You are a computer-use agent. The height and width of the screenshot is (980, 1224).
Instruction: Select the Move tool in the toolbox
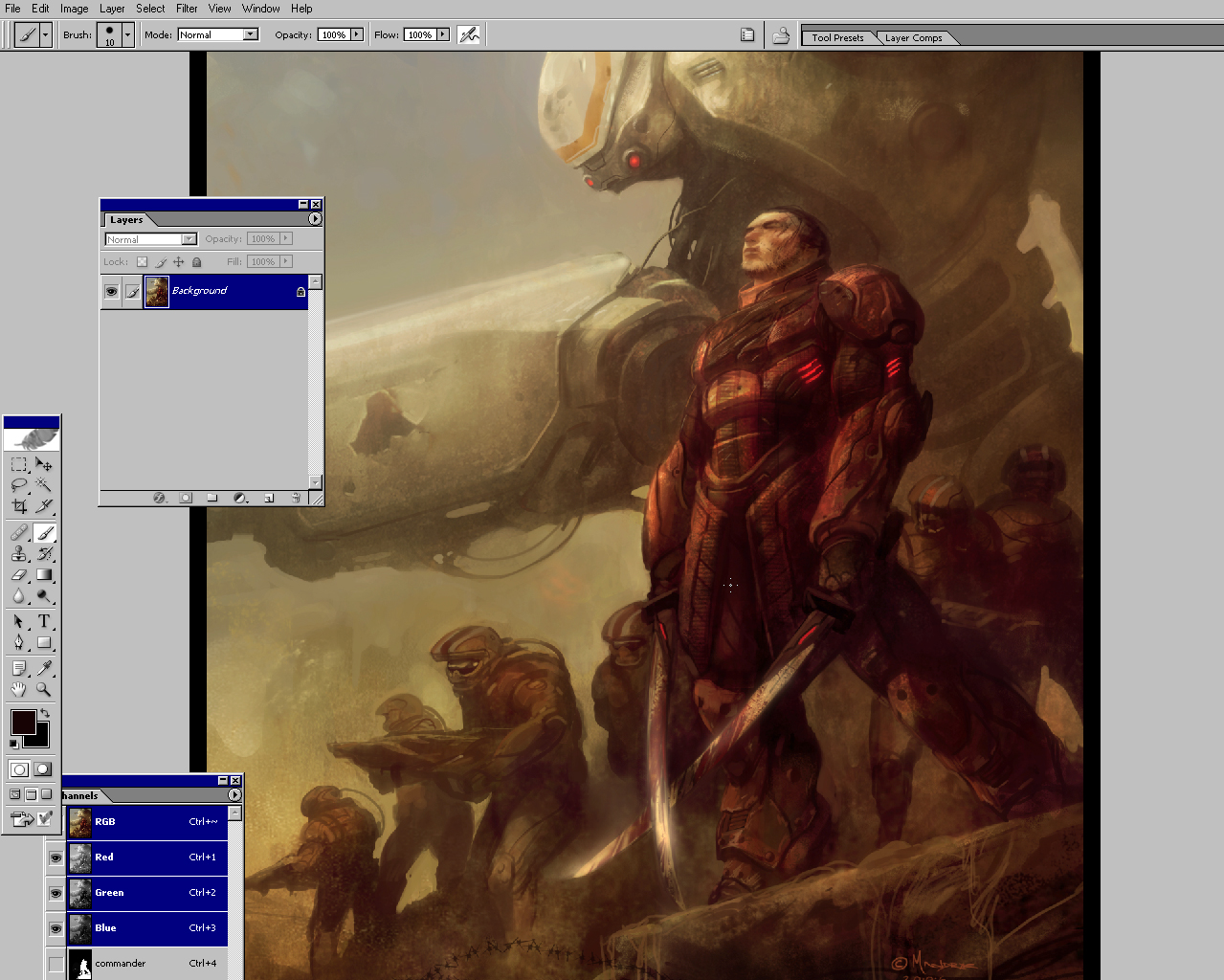[x=44, y=464]
